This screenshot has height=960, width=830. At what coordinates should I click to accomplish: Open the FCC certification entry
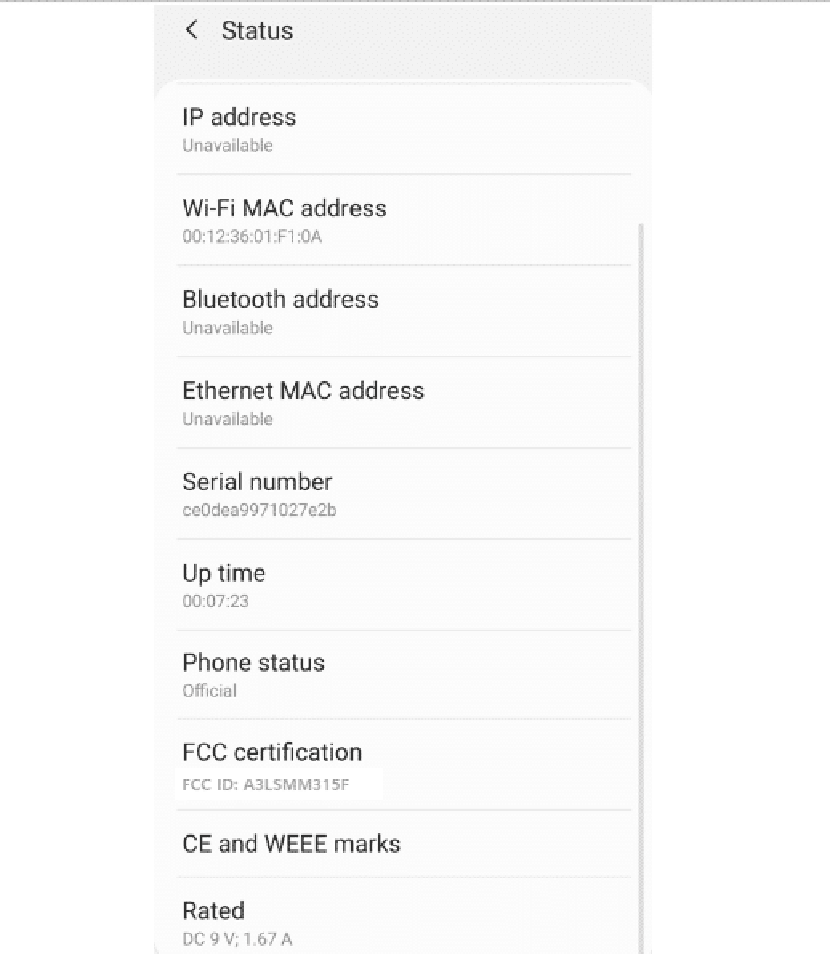coord(403,765)
